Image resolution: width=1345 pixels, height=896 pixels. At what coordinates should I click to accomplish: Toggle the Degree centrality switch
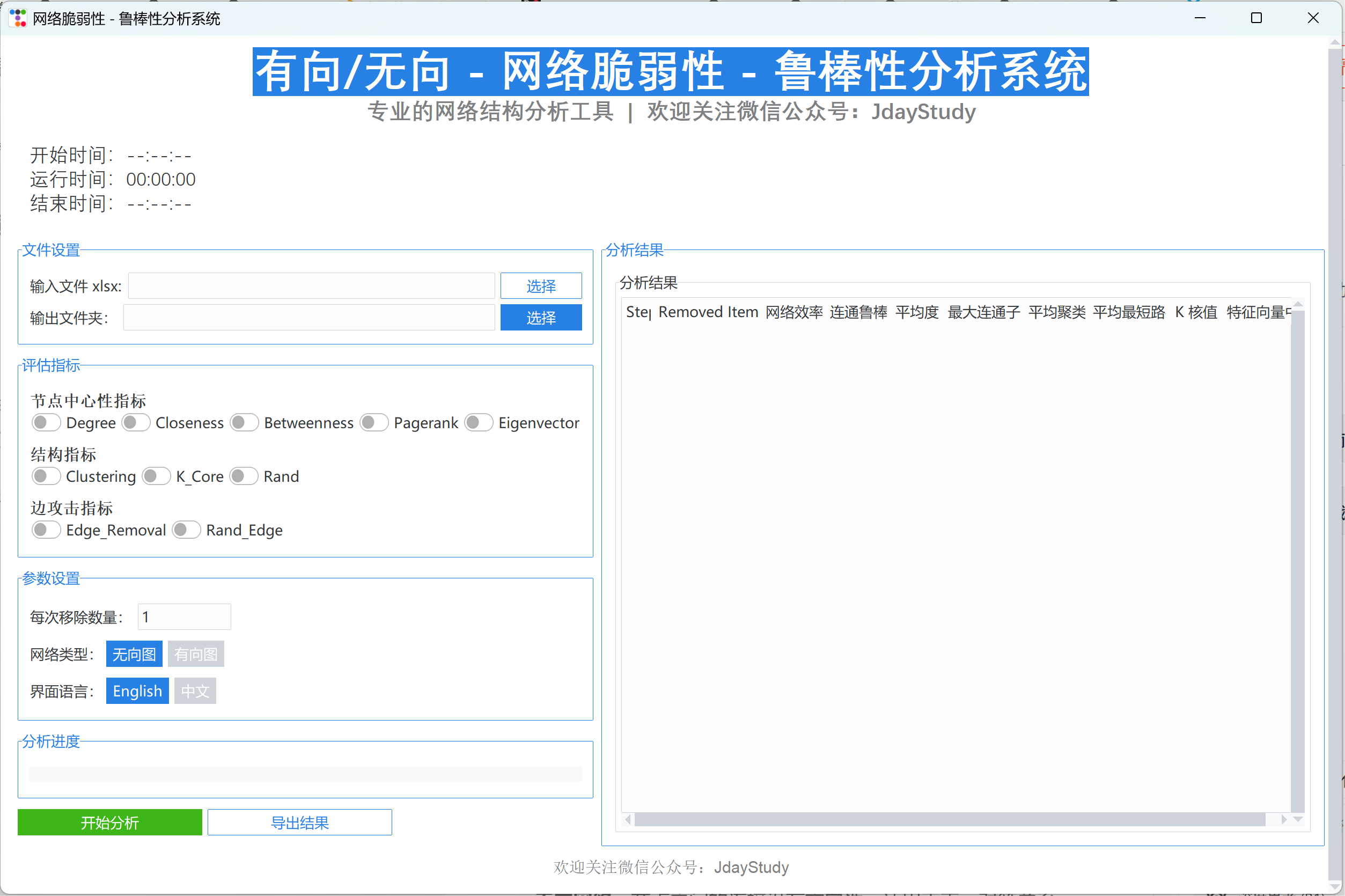point(46,423)
